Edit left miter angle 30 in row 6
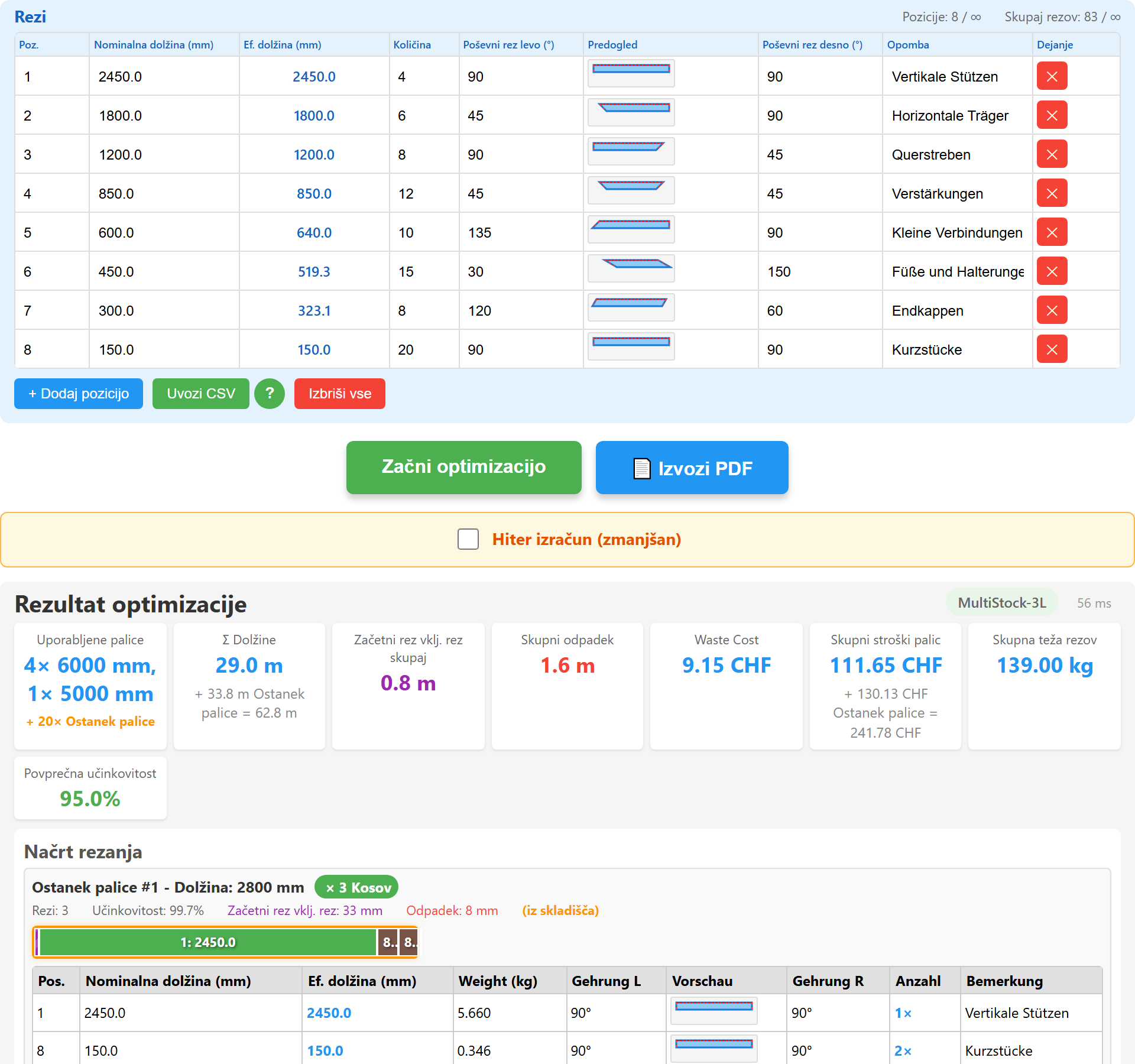 (521, 272)
